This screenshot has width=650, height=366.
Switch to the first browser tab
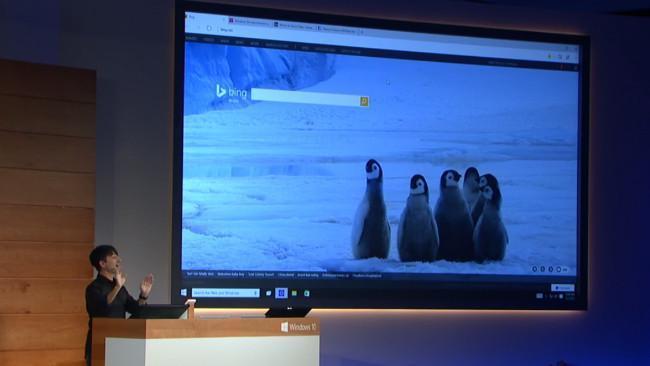click(x=249, y=22)
